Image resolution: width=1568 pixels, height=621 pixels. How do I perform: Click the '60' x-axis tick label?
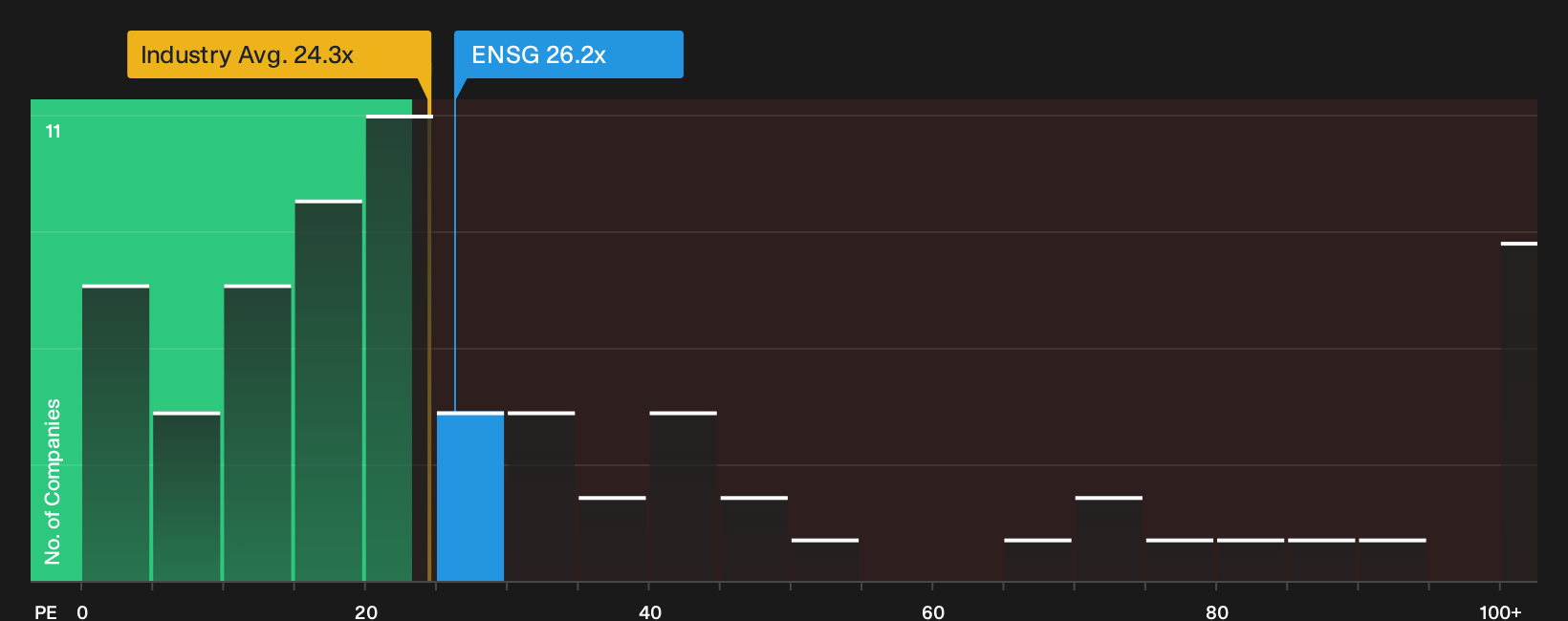pos(933,612)
